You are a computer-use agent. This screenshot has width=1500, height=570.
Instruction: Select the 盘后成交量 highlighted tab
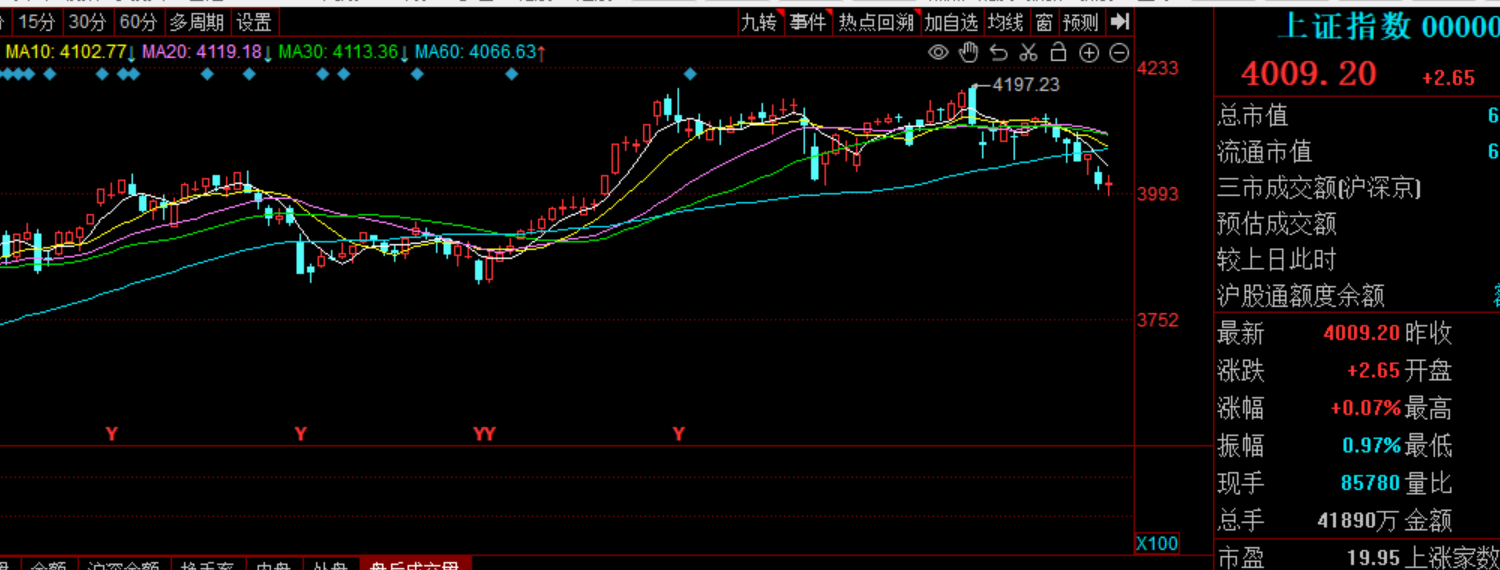(x=414, y=565)
